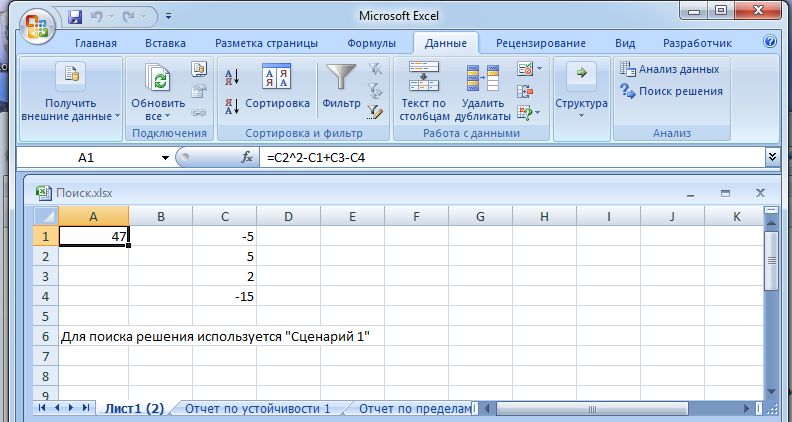Select row 4 header

(46, 296)
